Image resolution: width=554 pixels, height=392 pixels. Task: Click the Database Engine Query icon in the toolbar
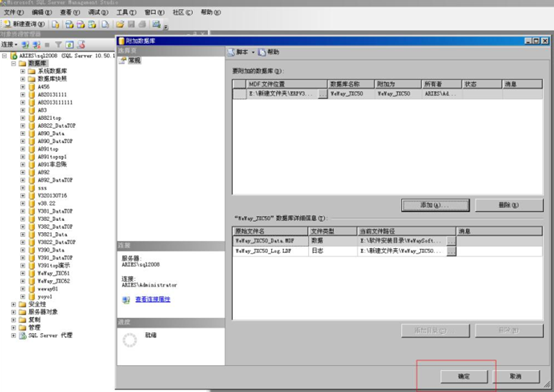[x=55, y=24]
